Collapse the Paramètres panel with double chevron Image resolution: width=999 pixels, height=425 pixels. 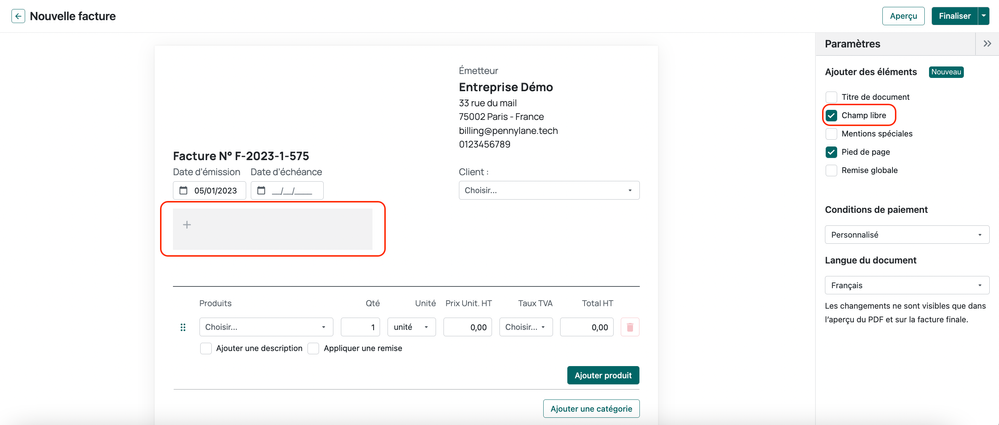click(987, 44)
